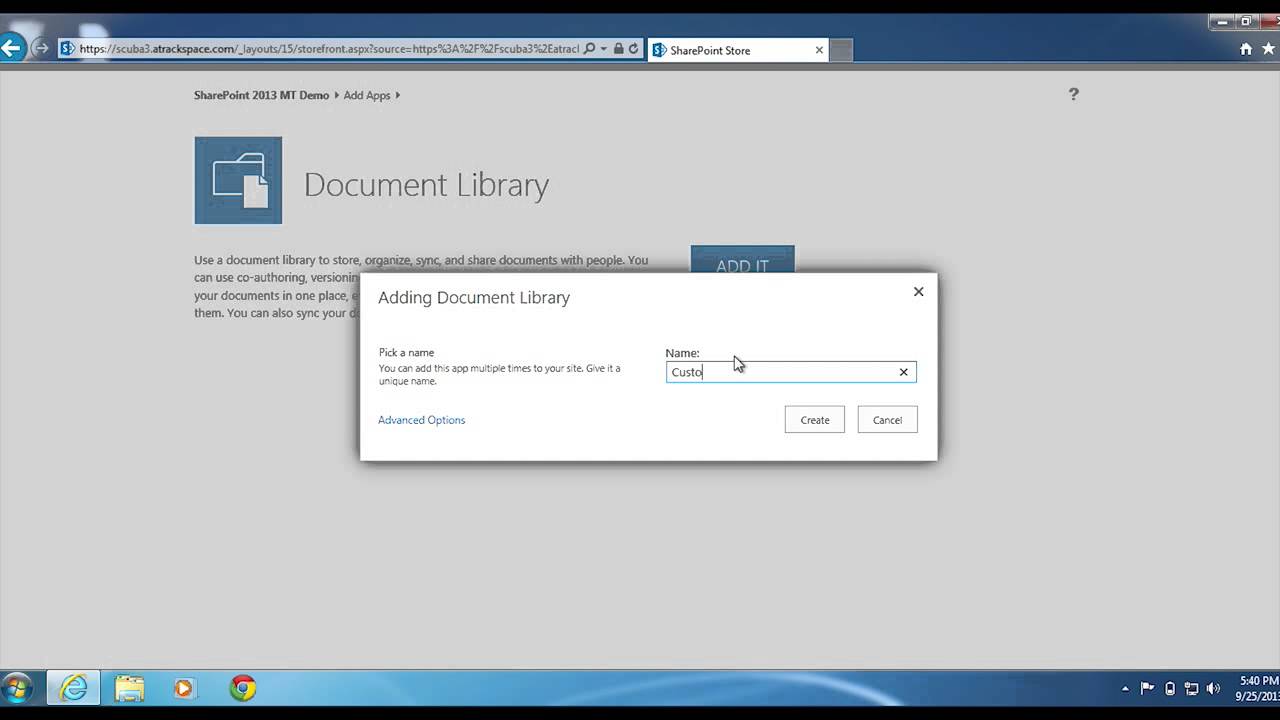
Task: Open a new blank browser tab
Action: (x=841, y=50)
